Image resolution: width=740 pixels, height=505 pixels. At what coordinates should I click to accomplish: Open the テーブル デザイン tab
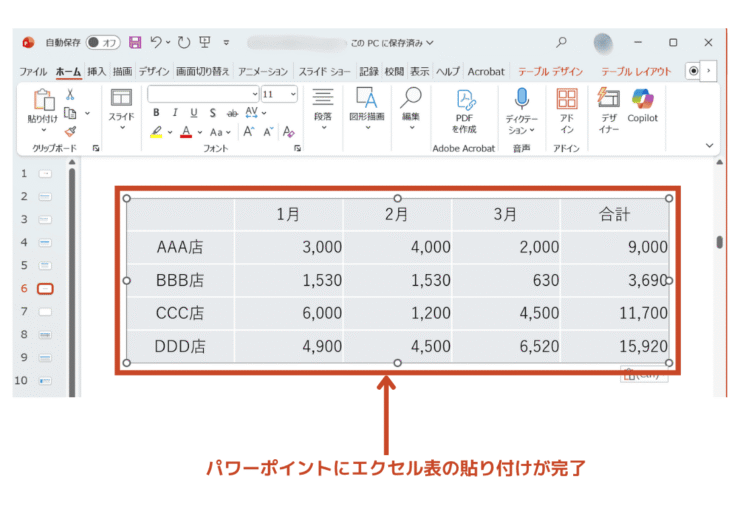coord(550,71)
